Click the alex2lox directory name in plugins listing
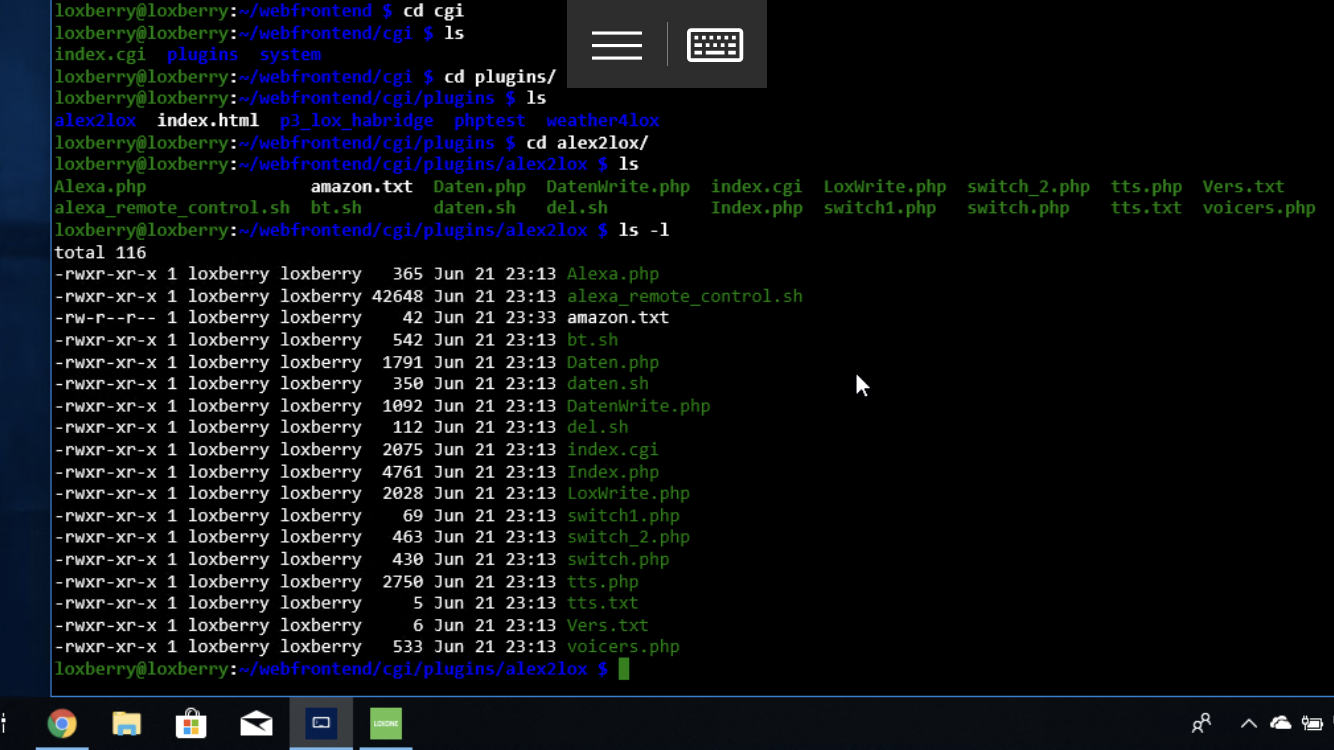 pyautogui.click(x=95, y=120)
